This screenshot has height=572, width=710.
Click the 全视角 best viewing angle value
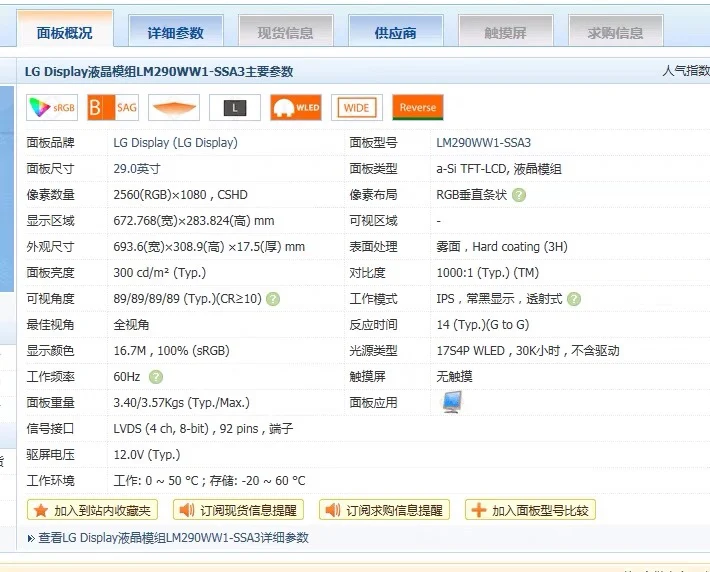(131, 325)
